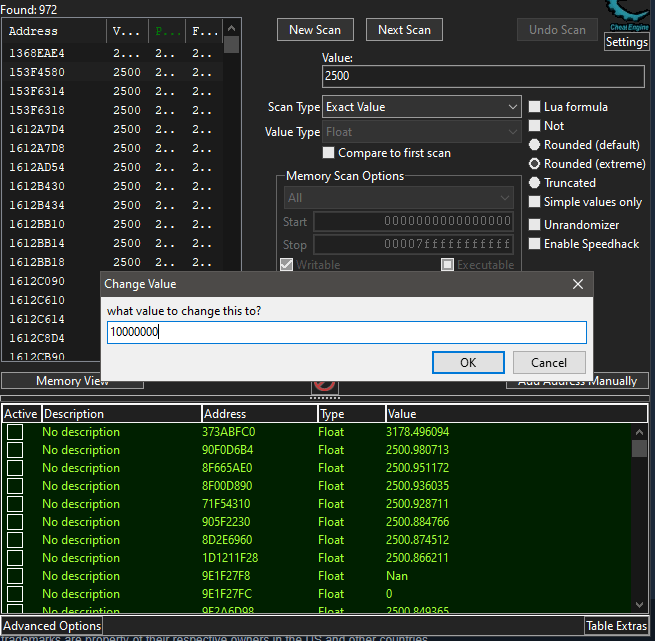
Task: Select found address 1612BB10
Action: 37,224
